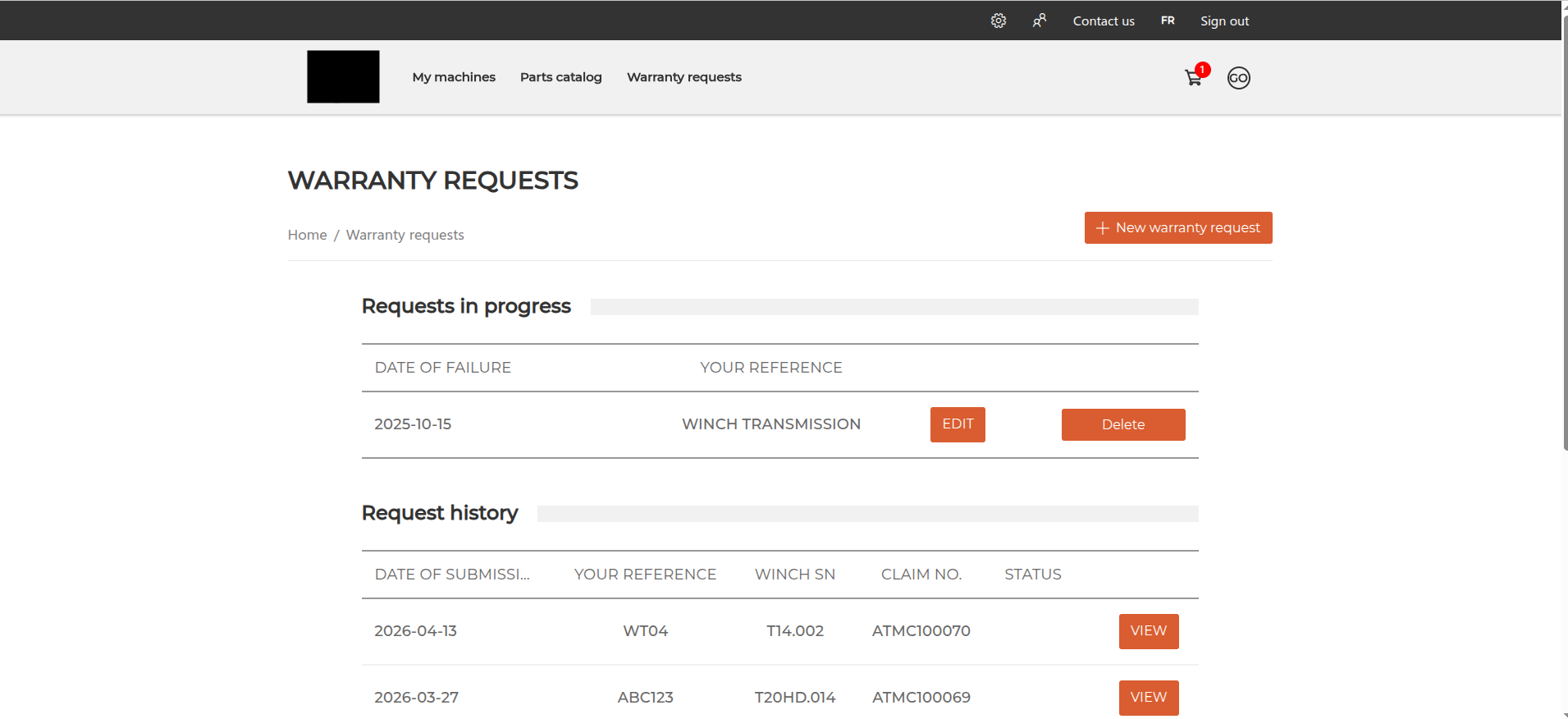The width and height of the screenshot is (1568, 719).
Task: Click the Date of Submission column header
Action: point(452,575)
